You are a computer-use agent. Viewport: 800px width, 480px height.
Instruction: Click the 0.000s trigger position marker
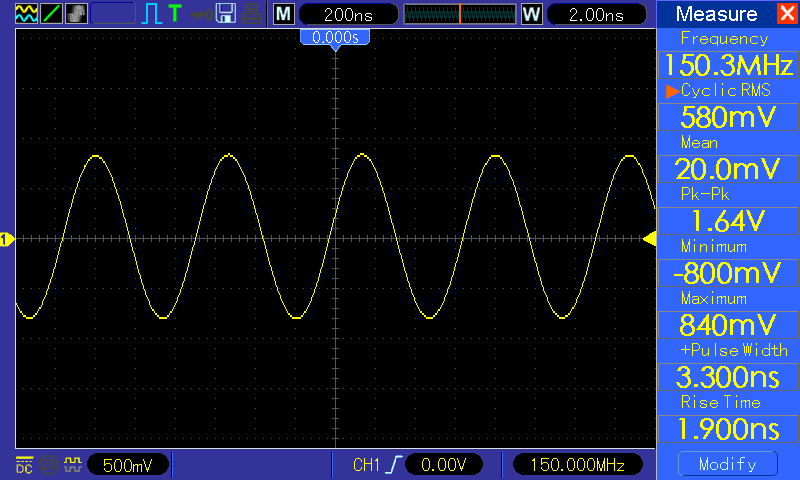(335, 39)
